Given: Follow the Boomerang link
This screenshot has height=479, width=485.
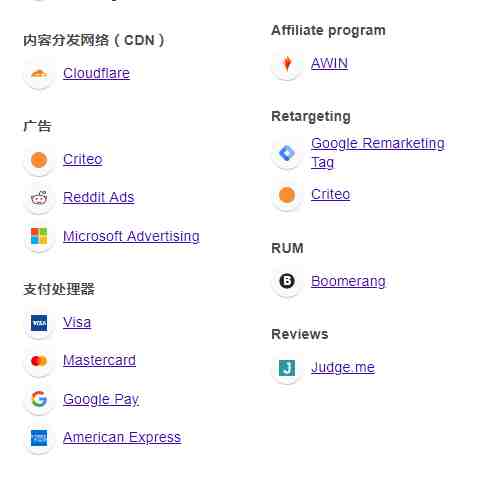Looking at the screenshot, I should [348, 281].
